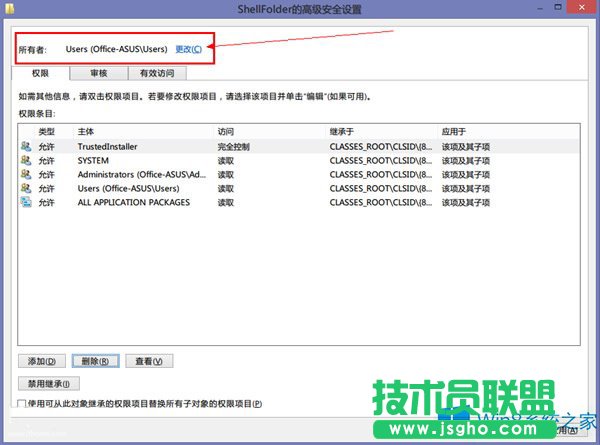Click the 更改(C) owner link
The image size is (600, 445).
[188, 49]
